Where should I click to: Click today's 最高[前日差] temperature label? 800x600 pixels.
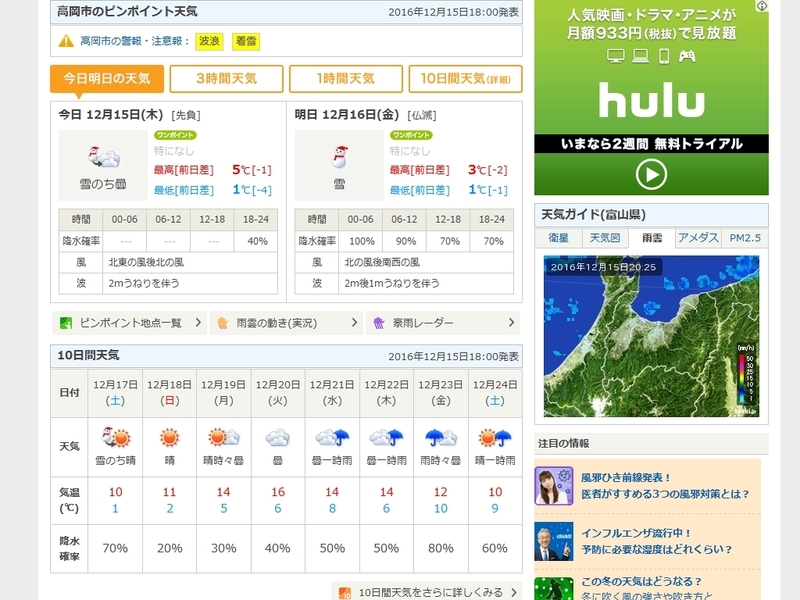click(184, 170)
